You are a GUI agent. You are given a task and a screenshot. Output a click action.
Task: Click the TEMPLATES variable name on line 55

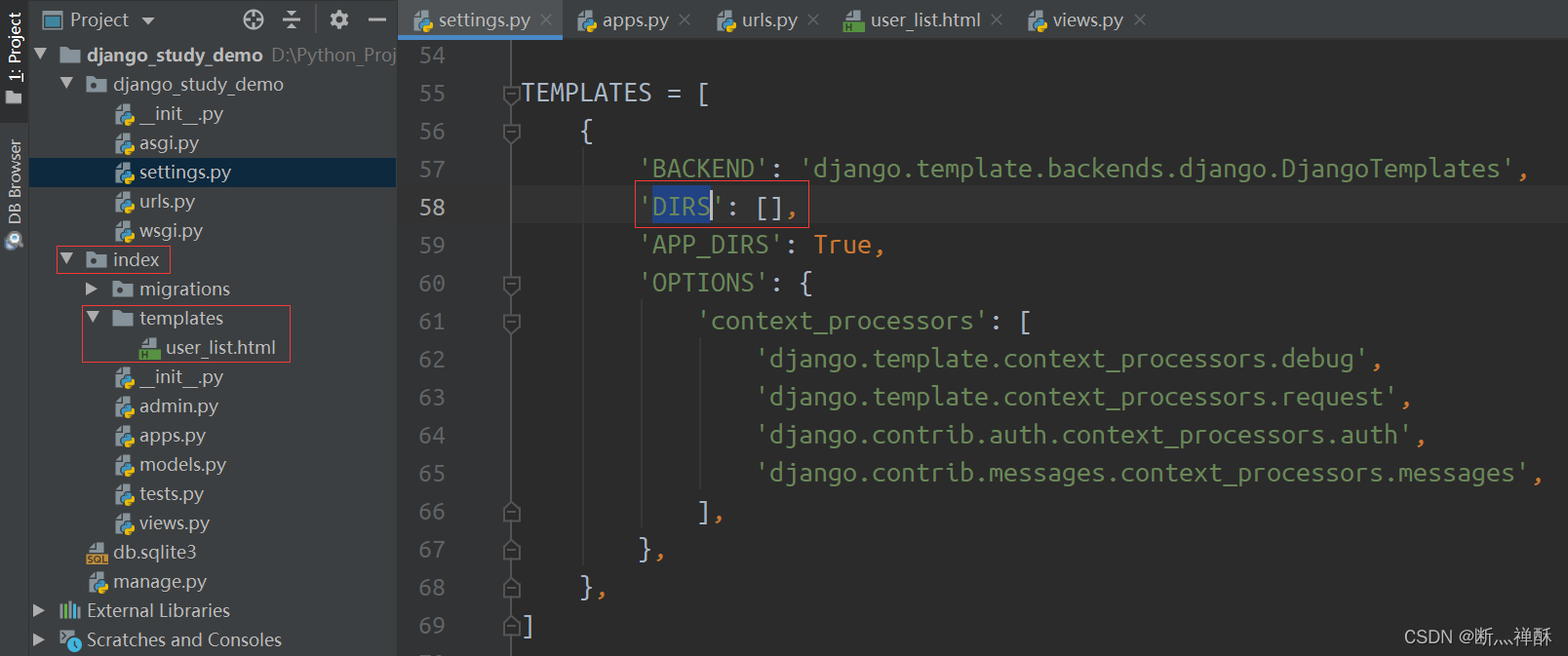pyautogui.click(x=586, y=93)
